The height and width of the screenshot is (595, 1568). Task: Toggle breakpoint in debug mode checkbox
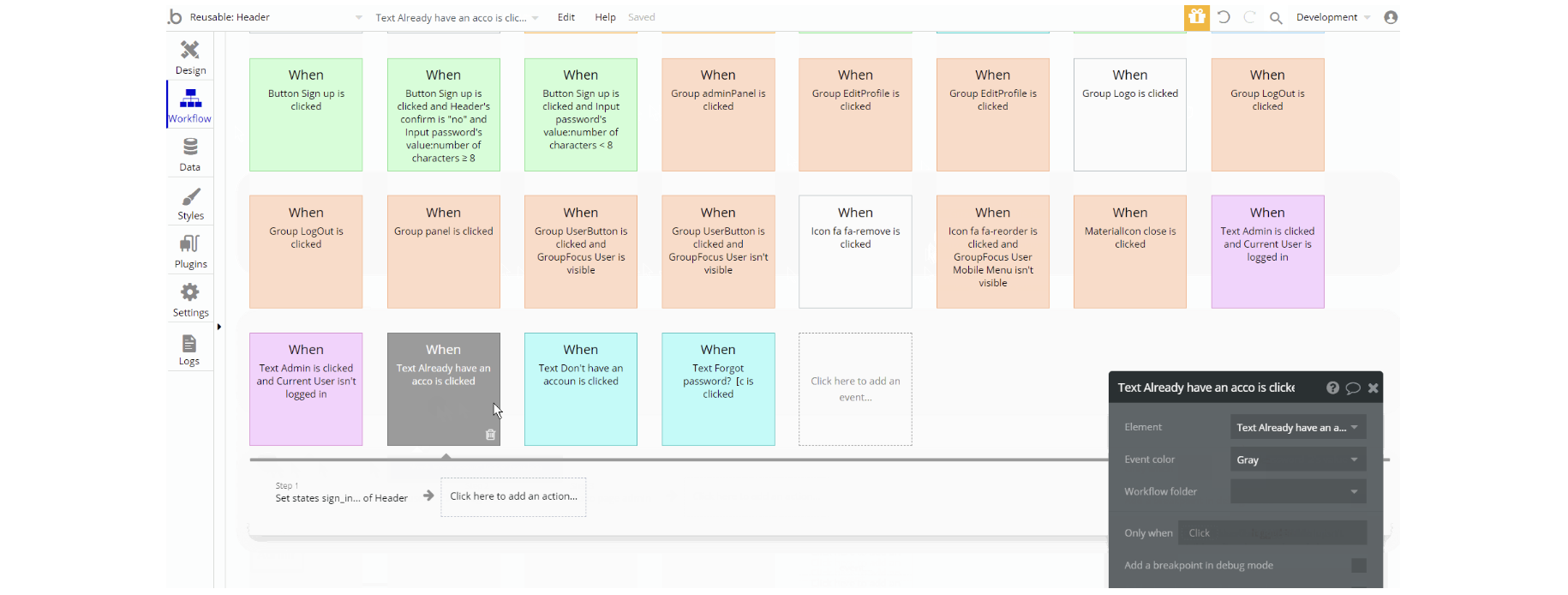point(1359,565)
